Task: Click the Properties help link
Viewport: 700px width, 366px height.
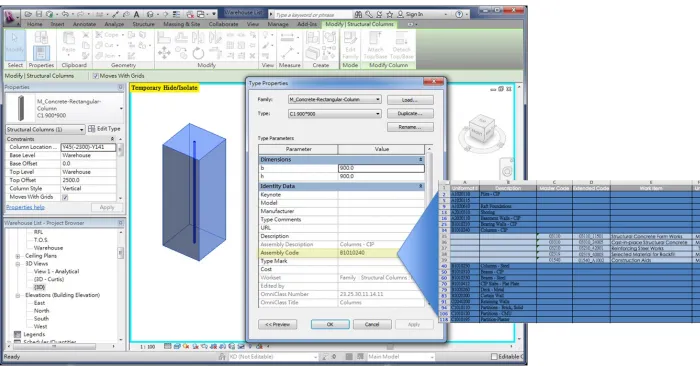Action: point(25,208)
